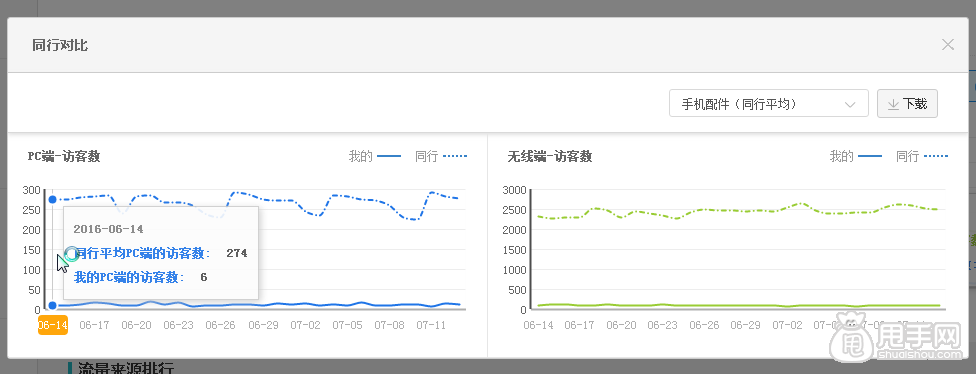Click the 下载 download button
The height and width of the screenshot is (374, 976).
tap(907, 103)
